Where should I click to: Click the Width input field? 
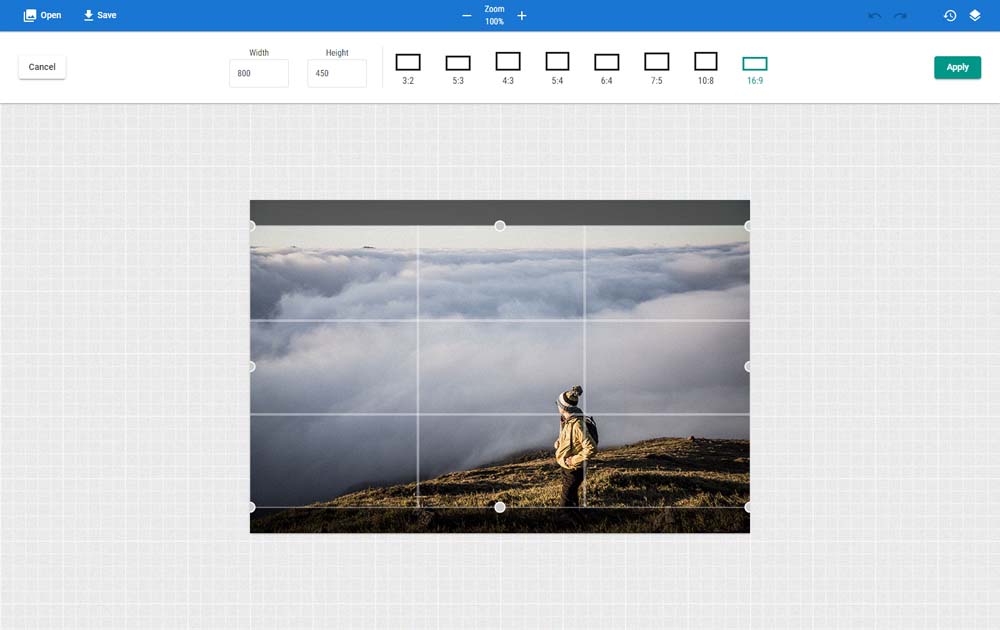point(259,73)
